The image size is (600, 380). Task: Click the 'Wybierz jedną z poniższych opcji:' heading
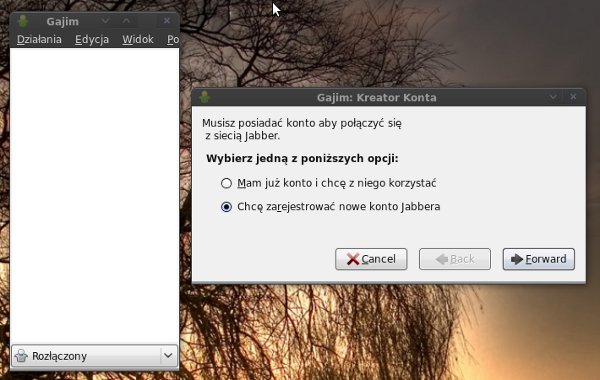click(302, 158)
